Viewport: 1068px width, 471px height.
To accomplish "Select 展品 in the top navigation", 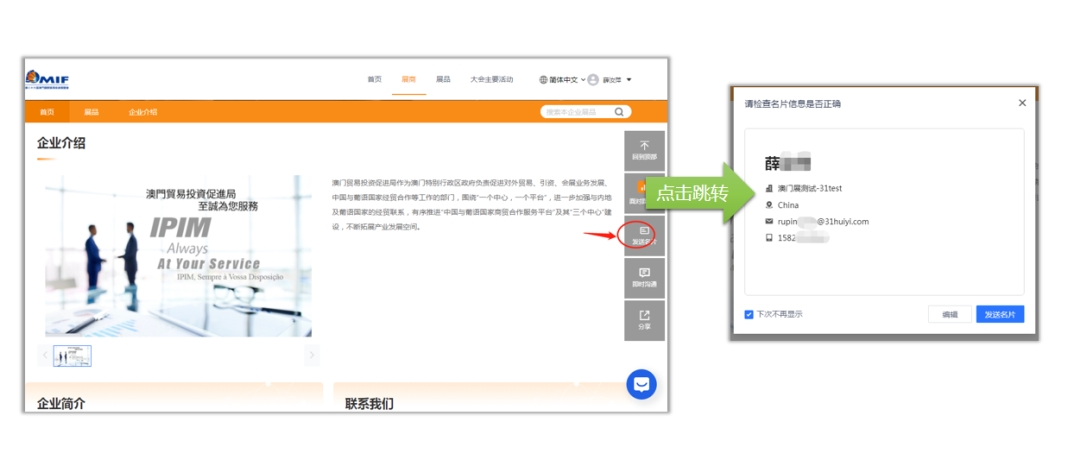I will click(x=443, y=80).
